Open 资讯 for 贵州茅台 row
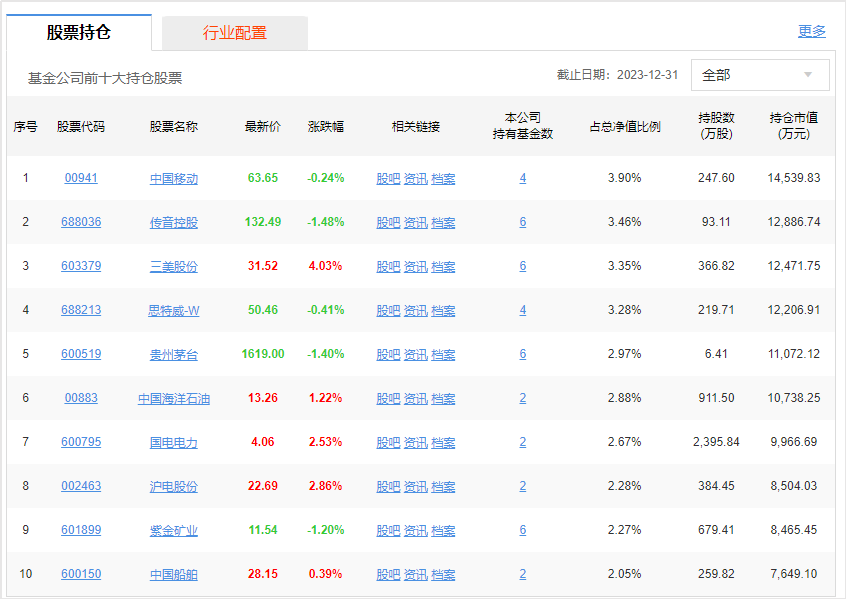The image size is (846, 599). [416, 355]
